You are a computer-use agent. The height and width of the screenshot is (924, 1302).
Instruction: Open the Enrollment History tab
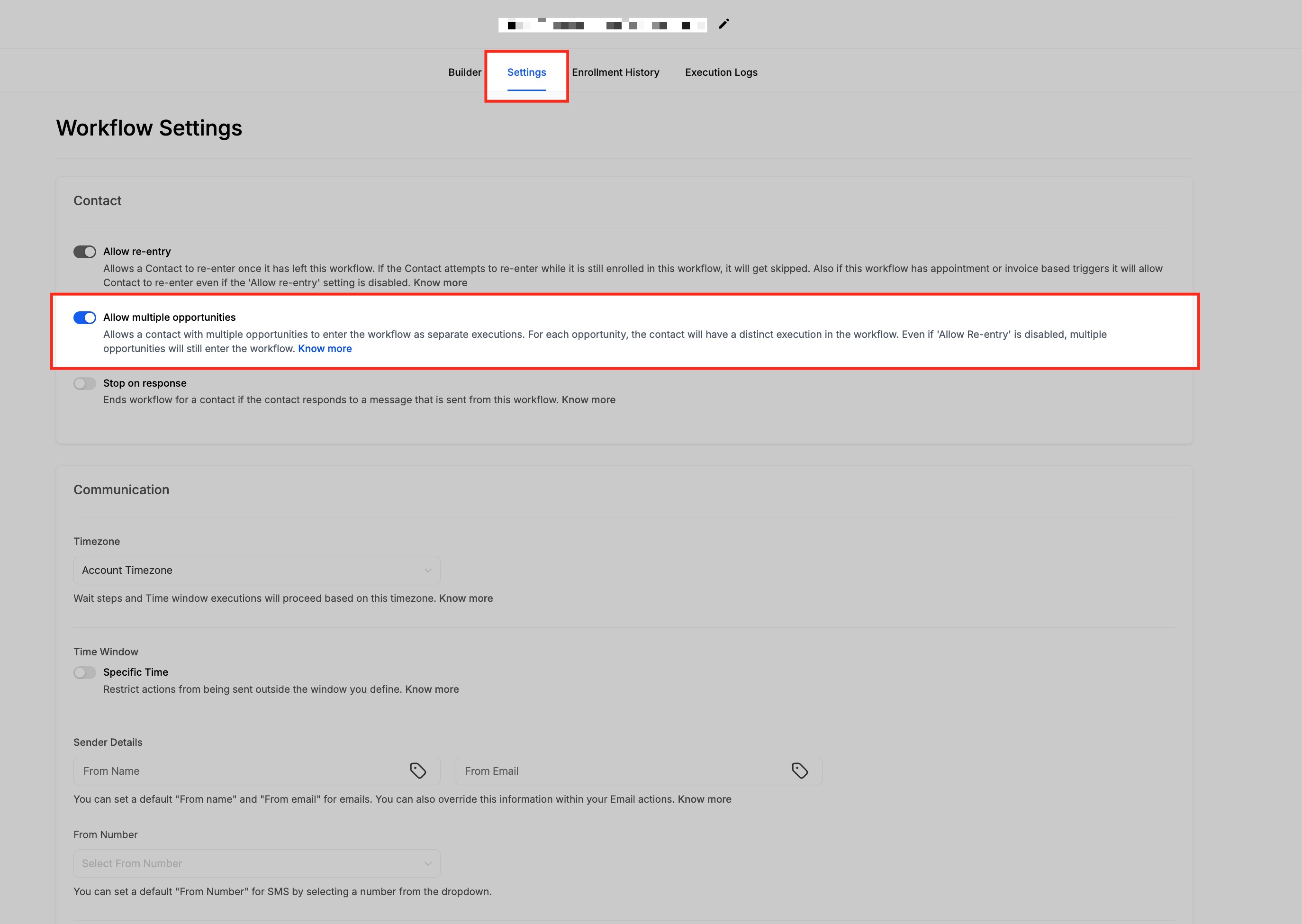tap(615, 72)
